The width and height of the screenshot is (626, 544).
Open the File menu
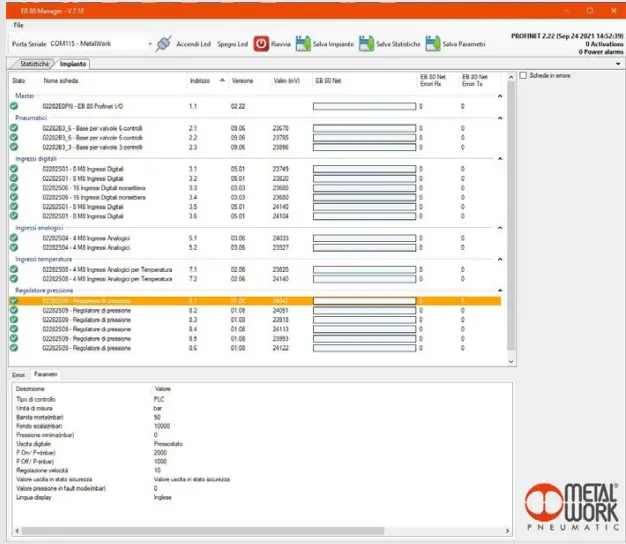pyautogui.click(x=18, y=25)
